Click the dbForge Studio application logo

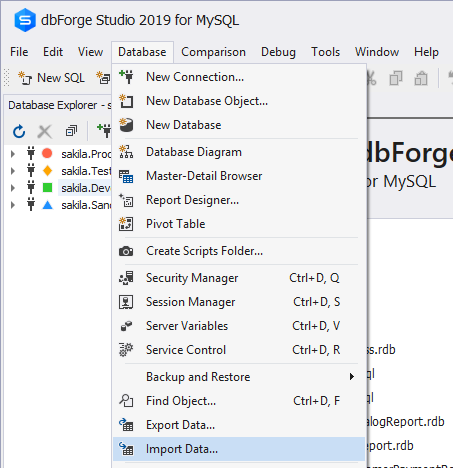[25, 20]
